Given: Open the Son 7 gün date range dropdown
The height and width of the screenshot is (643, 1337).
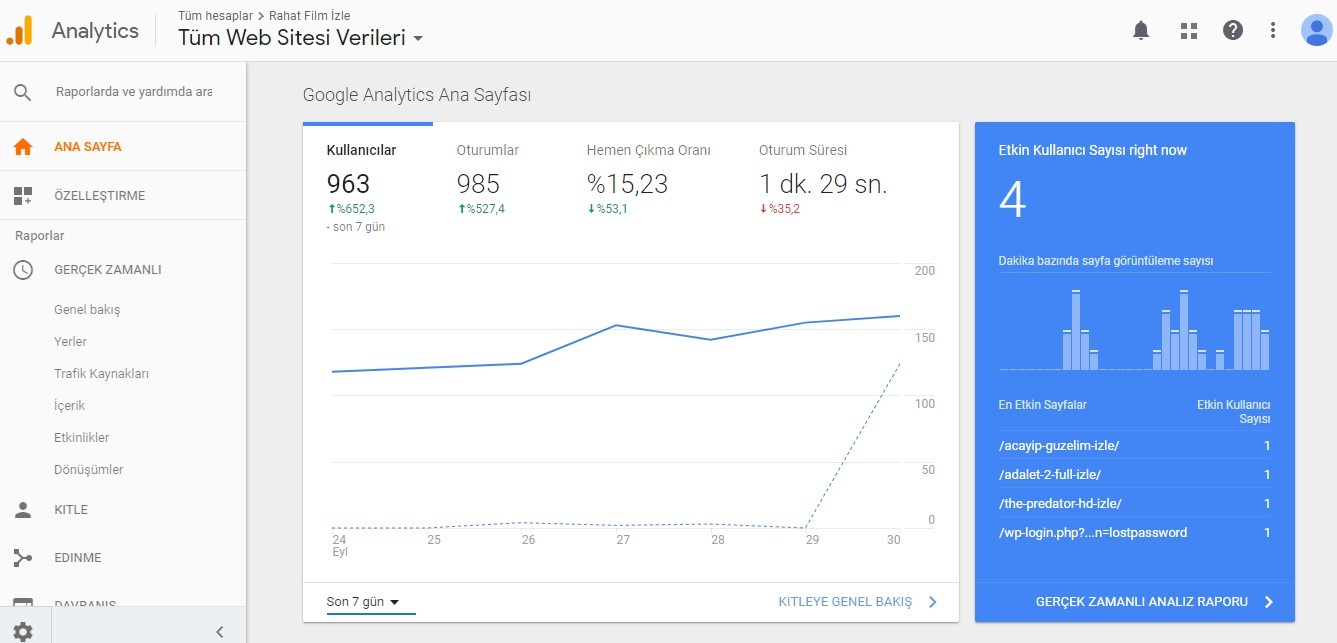Looking at the screenshot, I should pos(363,602).
